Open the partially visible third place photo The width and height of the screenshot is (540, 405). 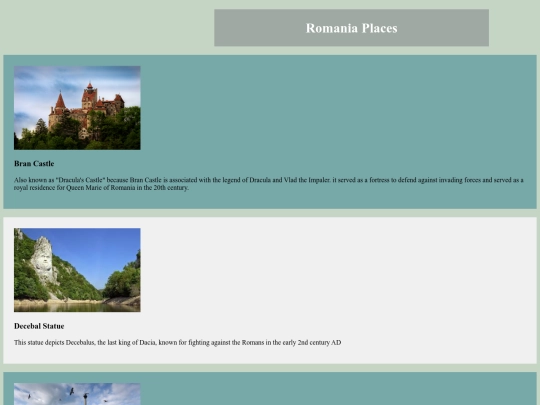(x=77, y=394)
